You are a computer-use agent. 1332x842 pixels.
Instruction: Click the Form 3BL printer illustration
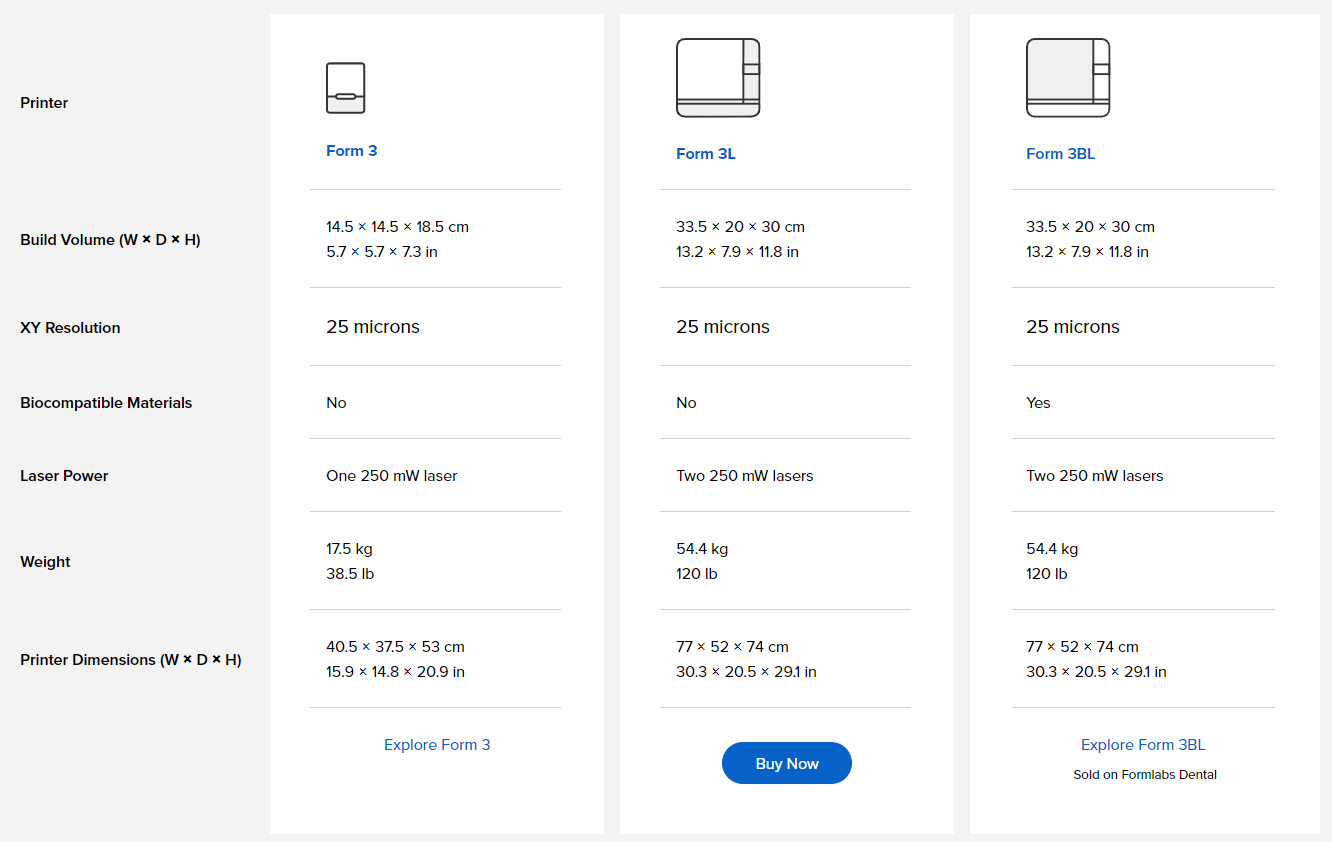pos(1068,78)
